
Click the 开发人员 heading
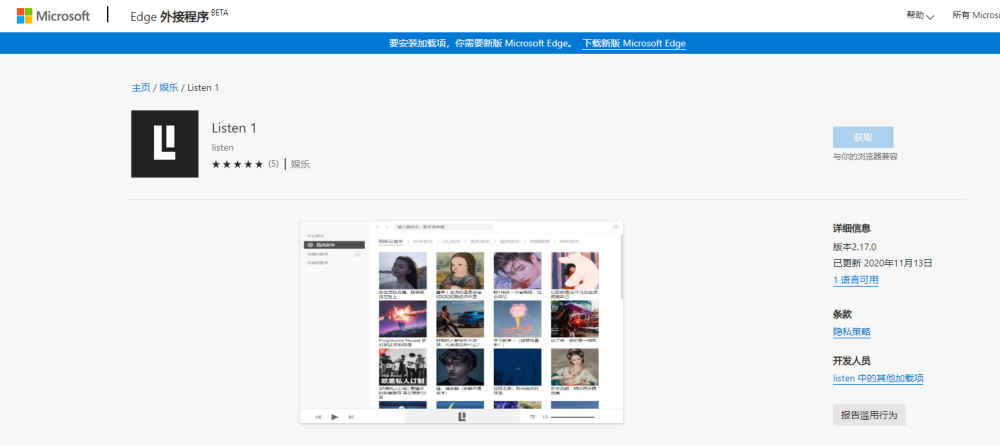click(x=852, y=361)
